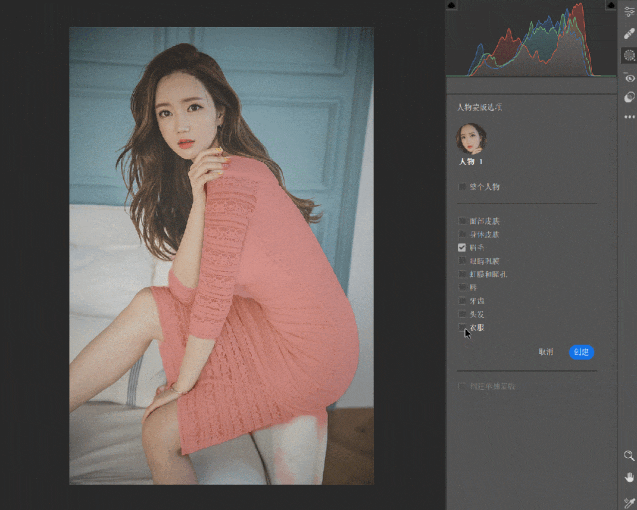Toggle the shadow clipping warning in histogram
This screenshot has width=637, height=510.
451,6
